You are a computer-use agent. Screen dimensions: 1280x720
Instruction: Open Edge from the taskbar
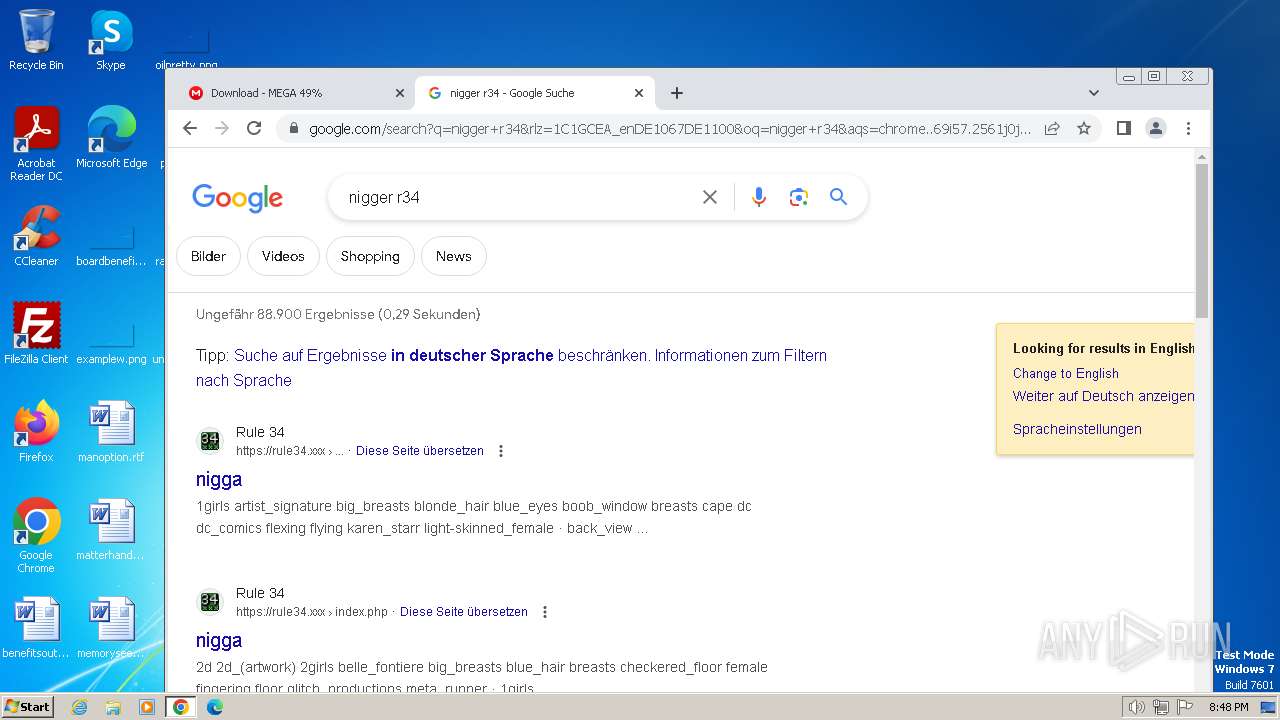tap(215, 707)
